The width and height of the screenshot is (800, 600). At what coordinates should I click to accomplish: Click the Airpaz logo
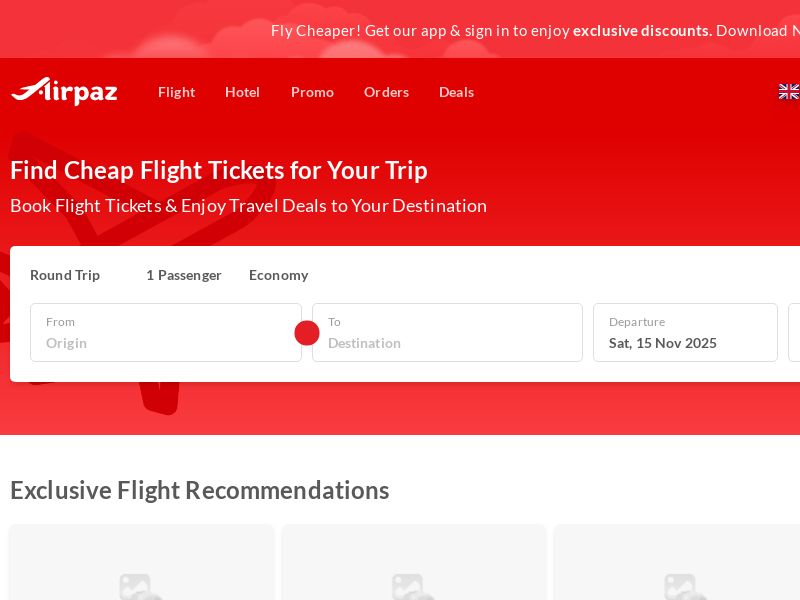[64, 91]
